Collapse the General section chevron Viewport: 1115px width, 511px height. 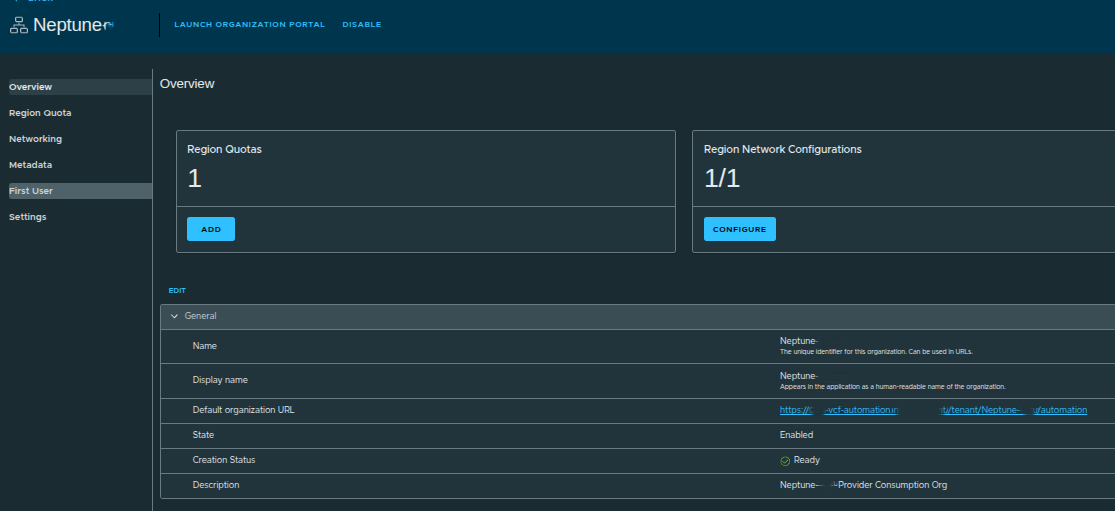175,316
